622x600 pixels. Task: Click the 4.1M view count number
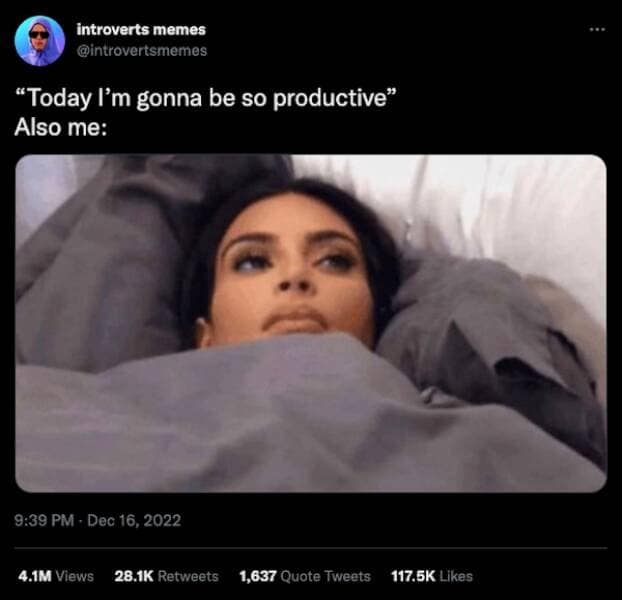(35, 576)
